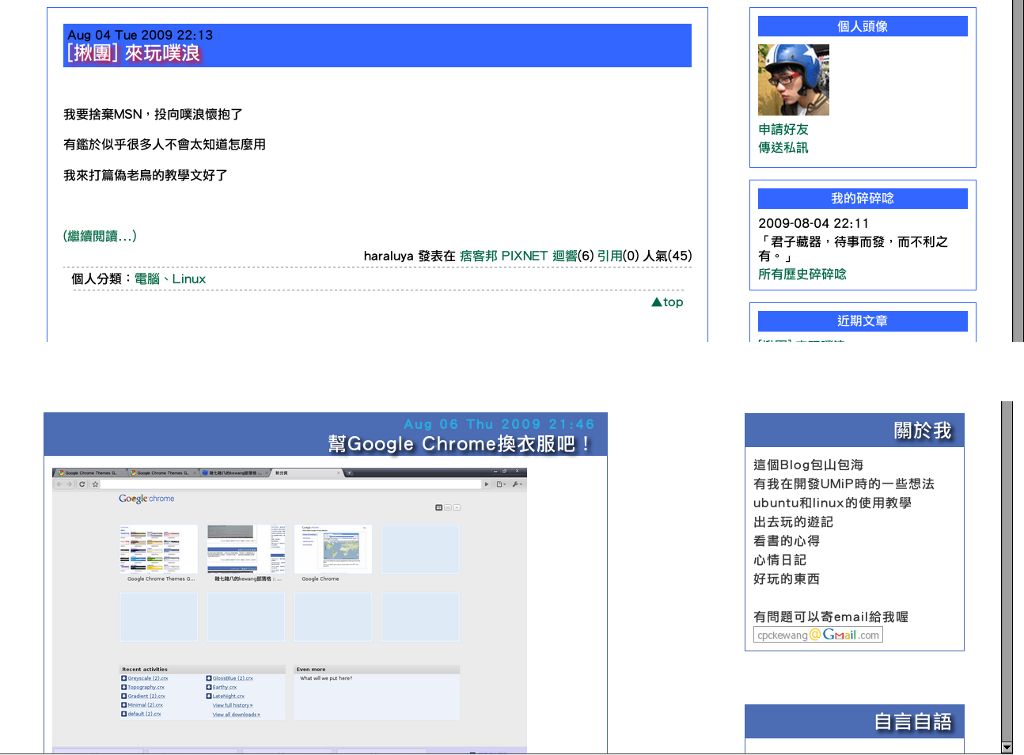Click the text 有問題可以寄email給我喔
This screenshot has height=755, width=1024.
(x=831, y=617)
